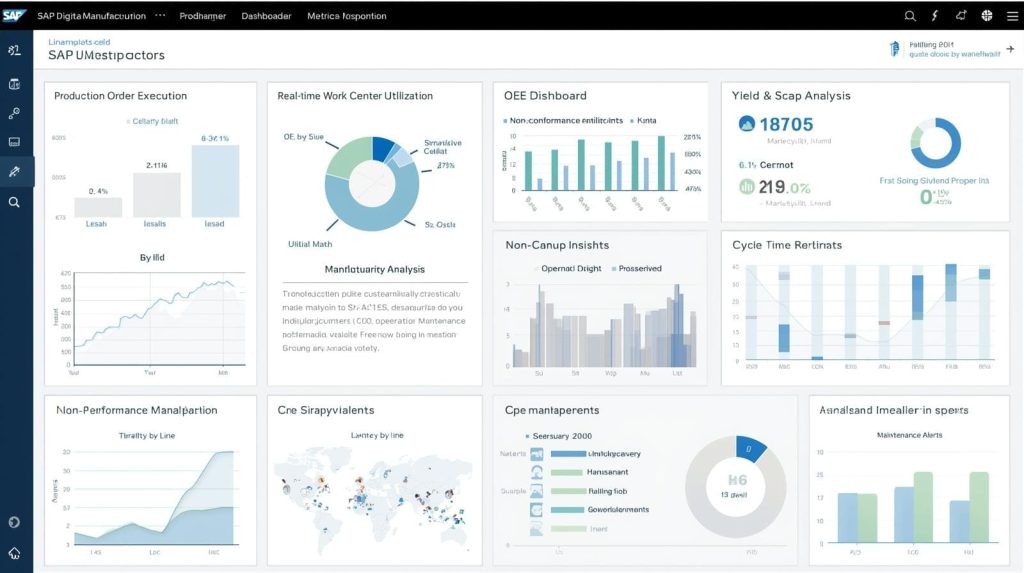Switch to the Prodhamer tab
1024x573 pixels.
pos(202,16)
